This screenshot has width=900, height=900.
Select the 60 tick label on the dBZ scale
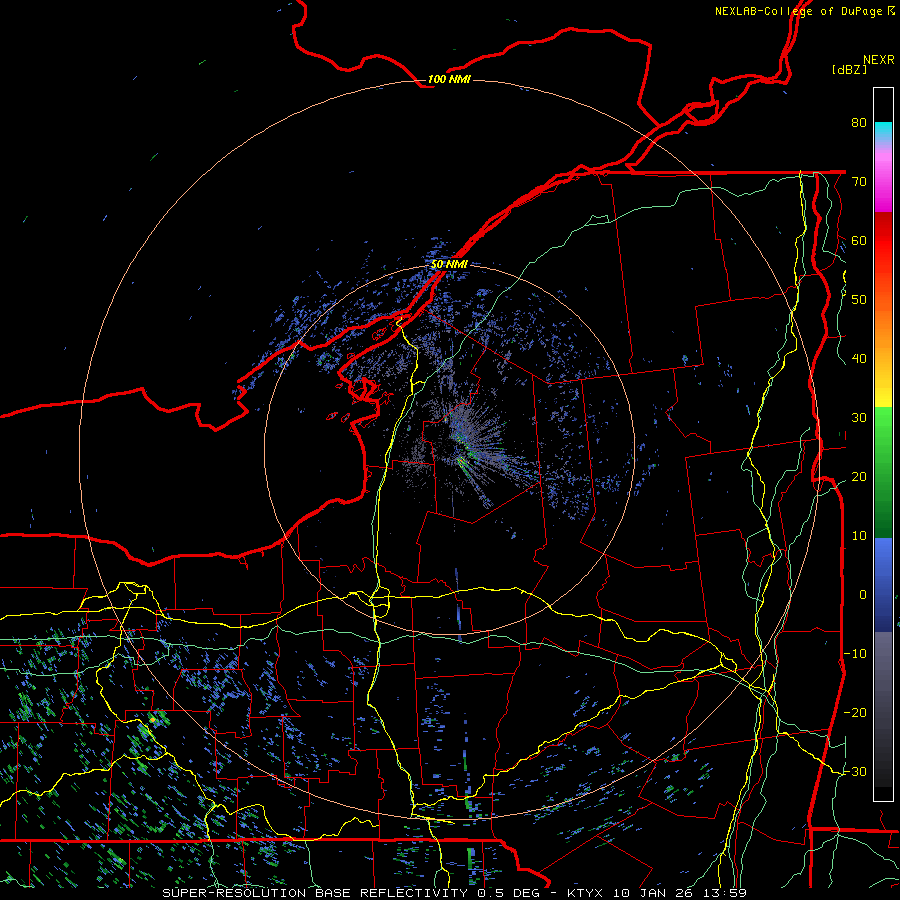(x=859, y=240)
